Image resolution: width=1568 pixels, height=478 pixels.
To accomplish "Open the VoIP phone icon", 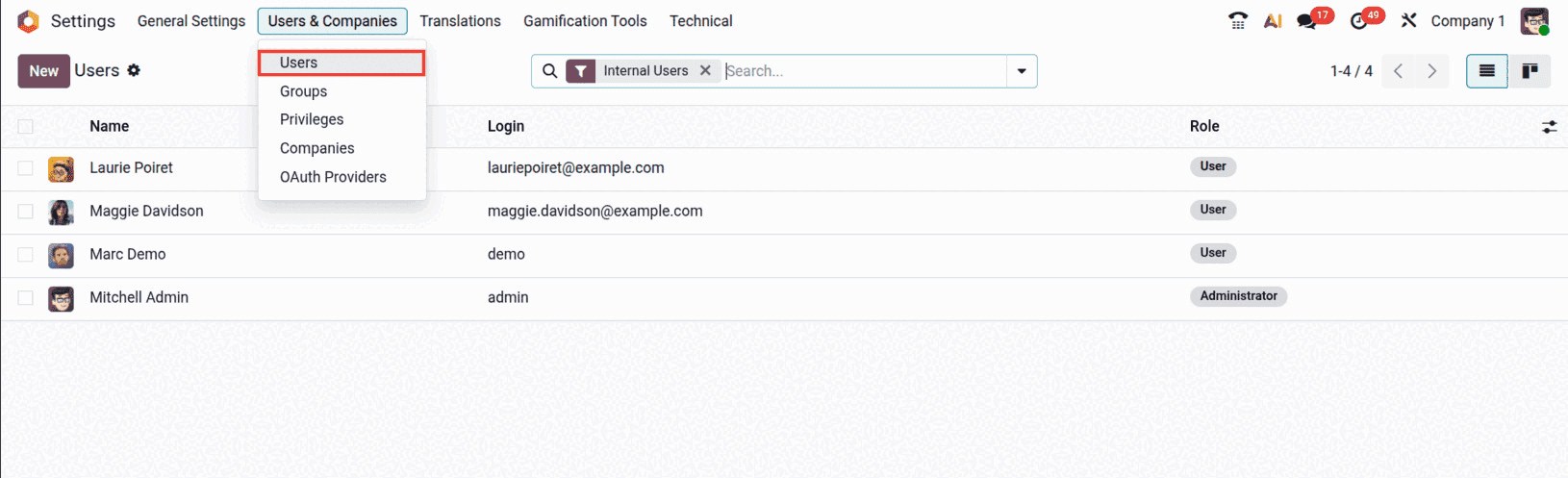I will [x=1238, y=21].
